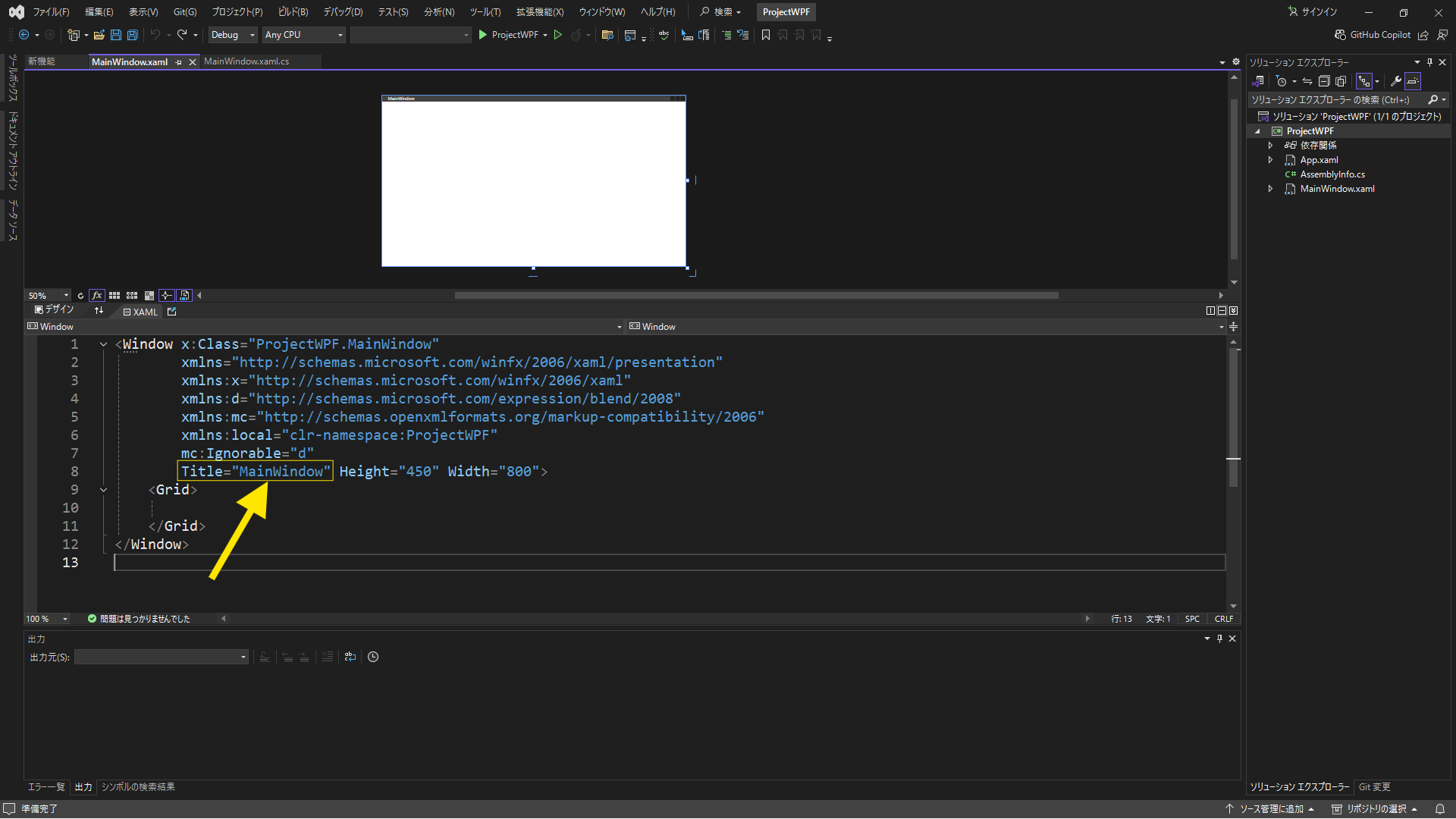Viewport: 1456px width, 819px height.
Task: Pop out the XAML editor icon
Action: 172,312
